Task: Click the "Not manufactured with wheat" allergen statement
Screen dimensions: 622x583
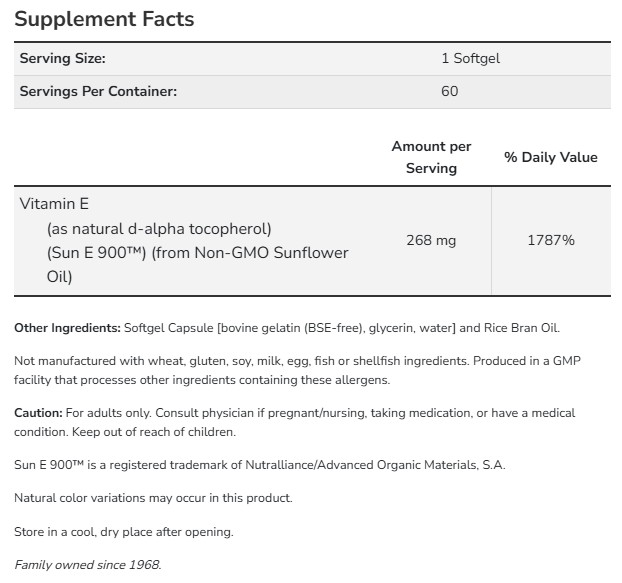Action: pyautogui.click(x=150, y=362)
